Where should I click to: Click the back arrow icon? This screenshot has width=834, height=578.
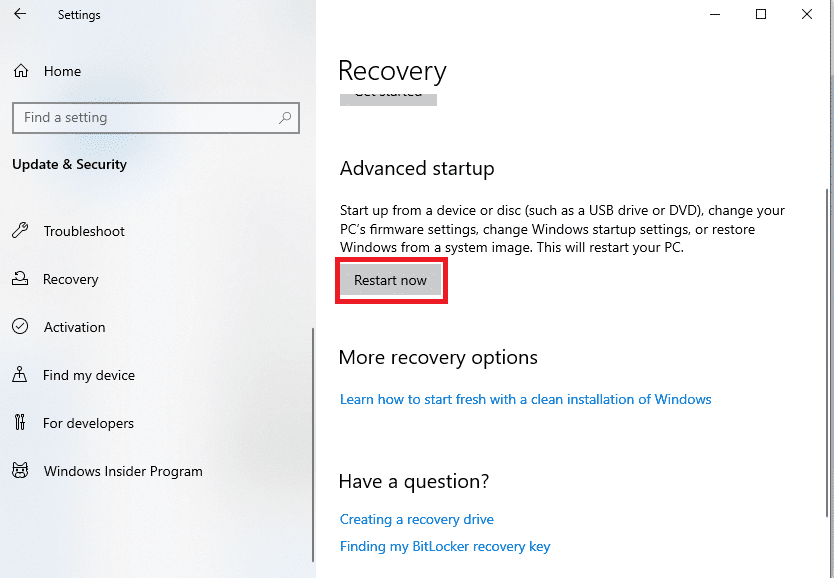(20, 14)
